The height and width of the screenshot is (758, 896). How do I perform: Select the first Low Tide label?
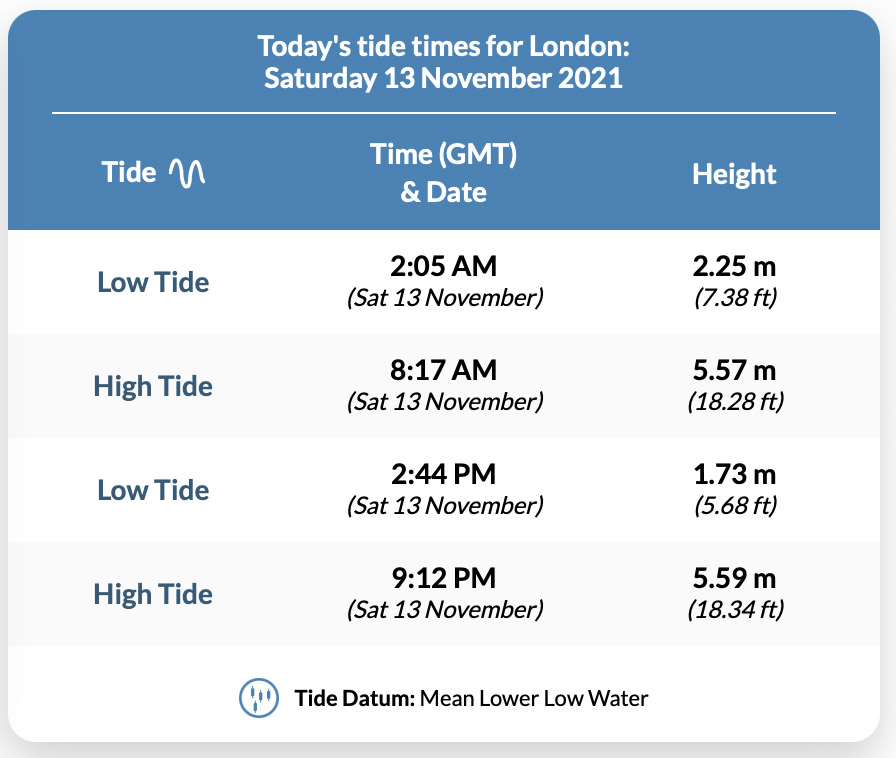pos(153,282)
